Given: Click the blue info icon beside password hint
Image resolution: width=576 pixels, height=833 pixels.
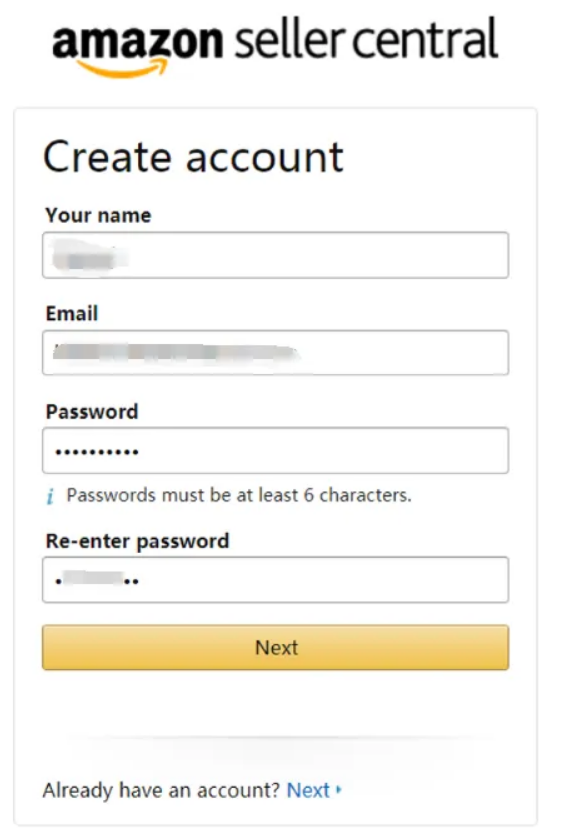Looking at the screenshot, I should (50, 496).
